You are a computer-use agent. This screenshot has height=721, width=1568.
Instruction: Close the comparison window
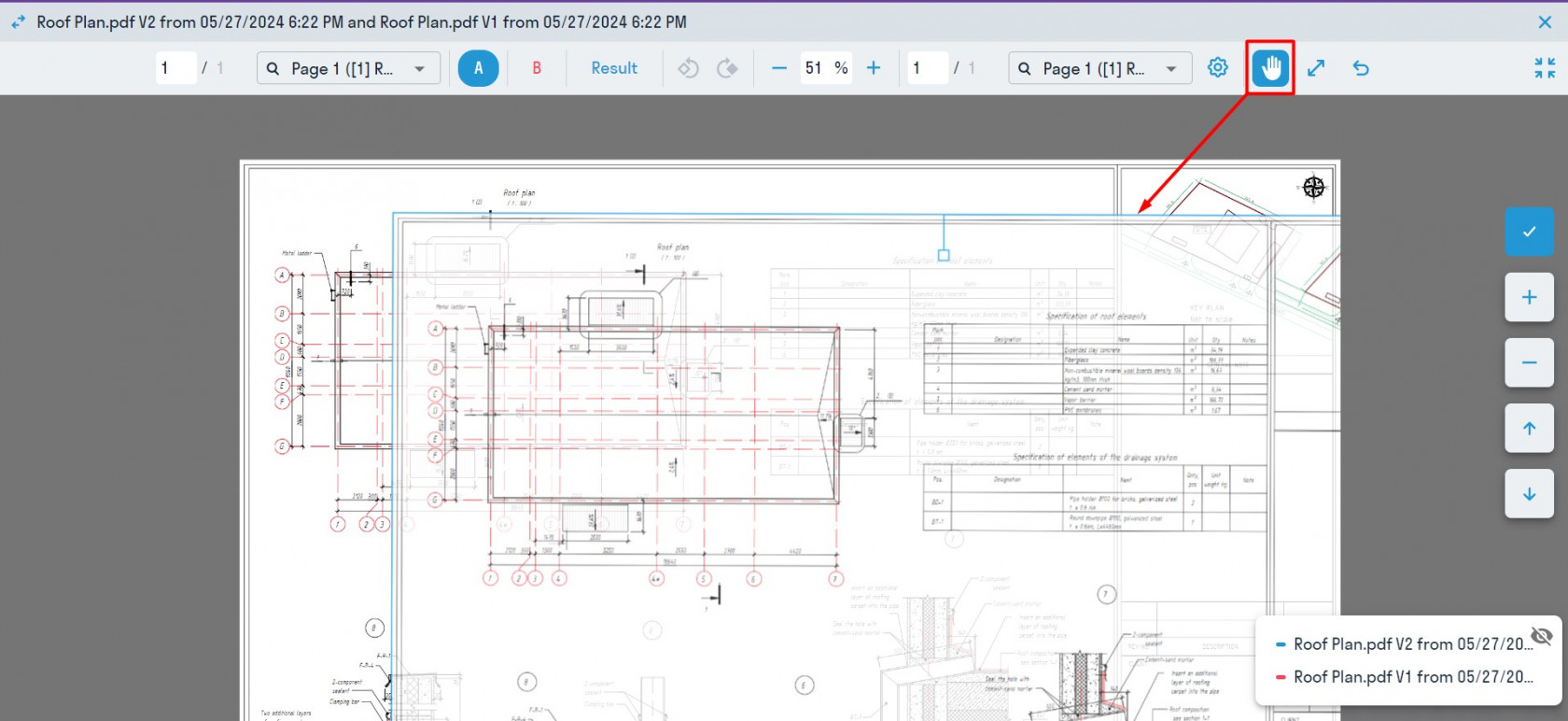1545,21
